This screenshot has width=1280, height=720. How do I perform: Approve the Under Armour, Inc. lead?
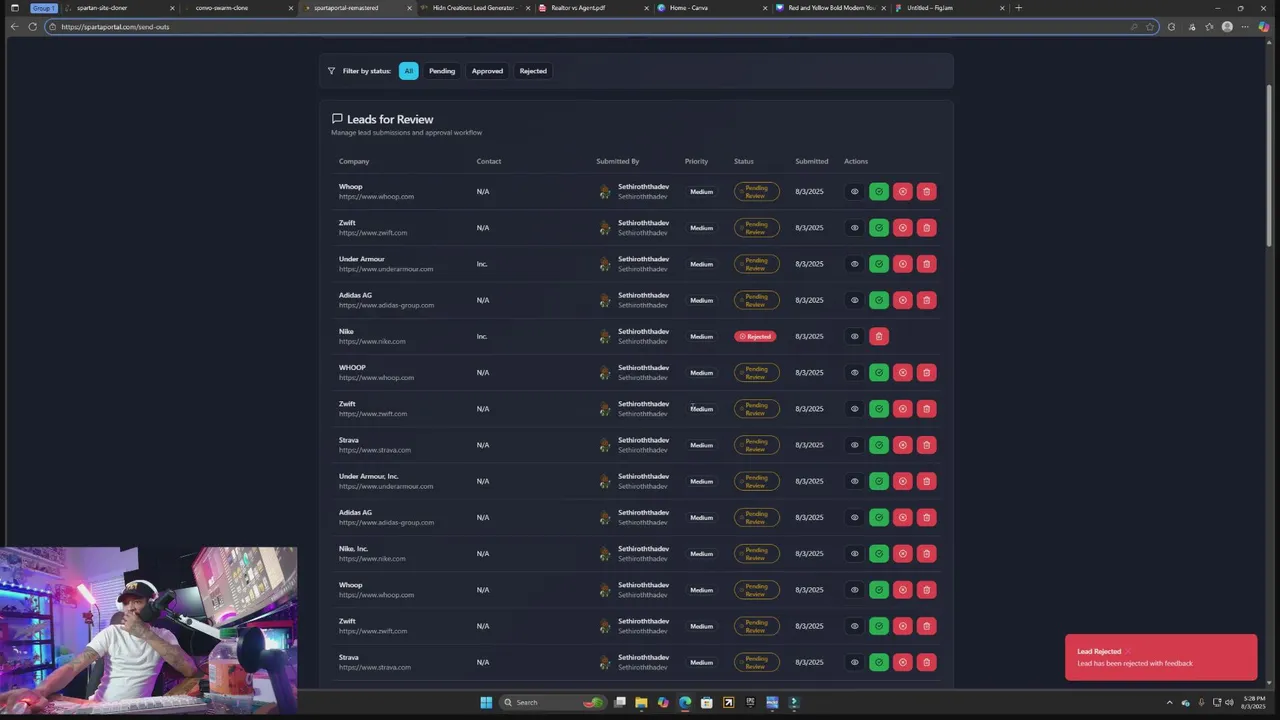878,481
